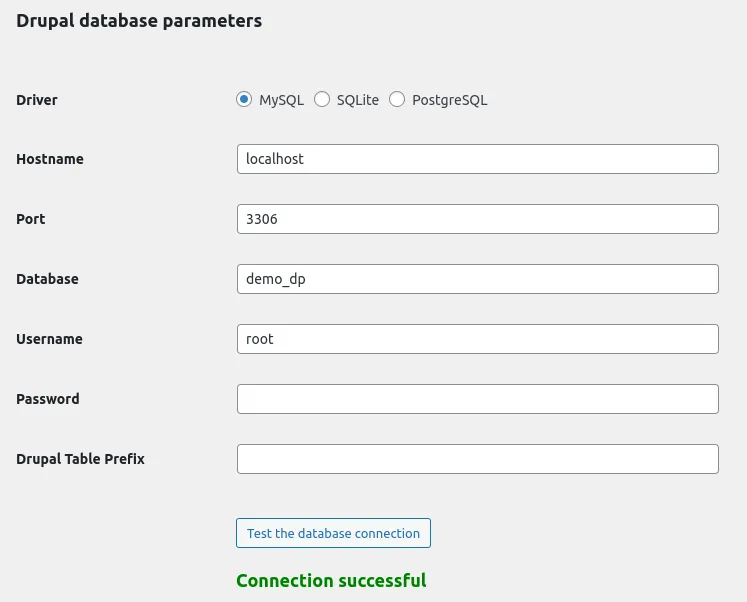Click the Password field label
This screenshot has width=747, height=602.
[48, 399]
